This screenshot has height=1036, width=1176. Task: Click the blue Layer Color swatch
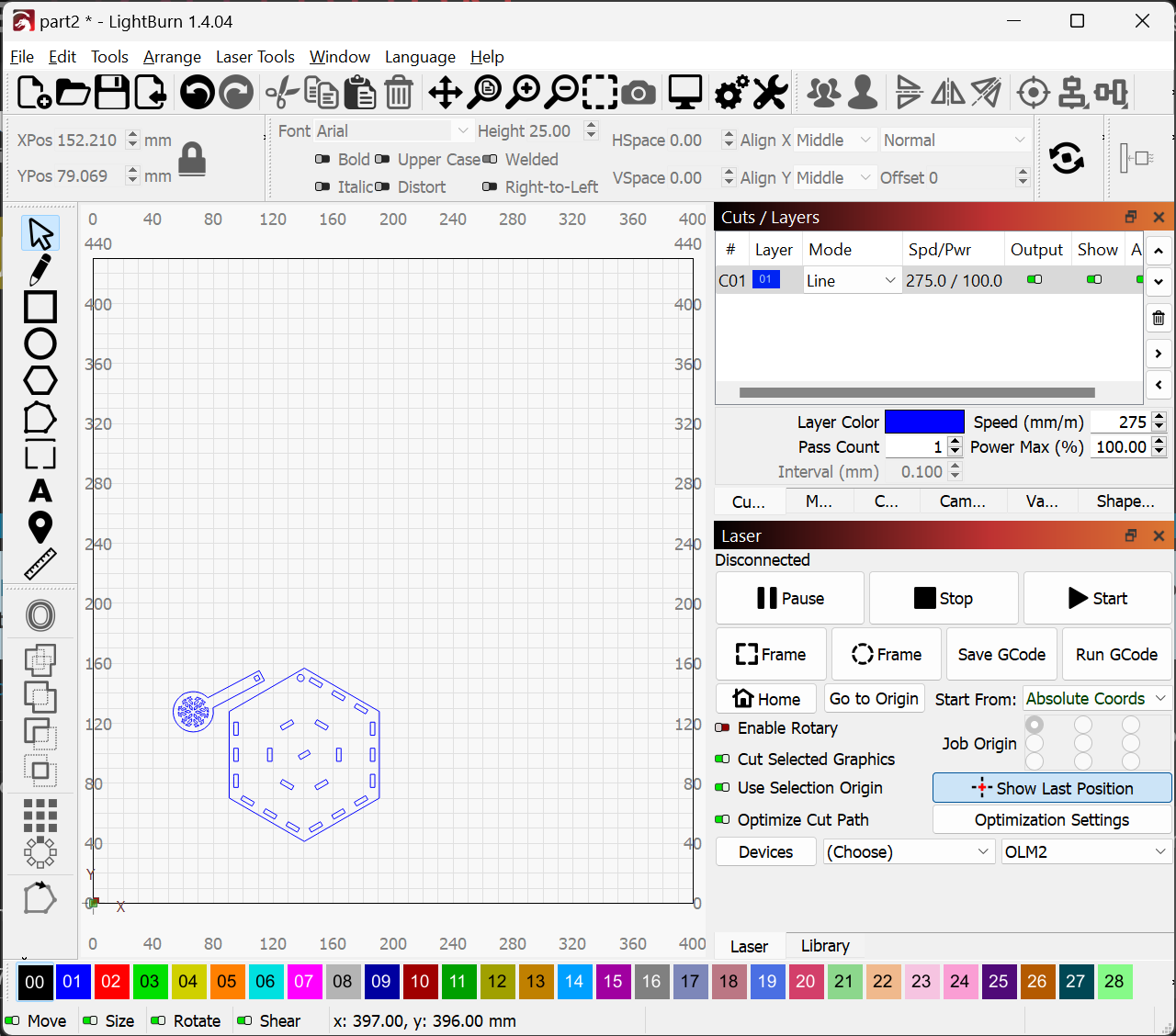click(x=924, y=422)
